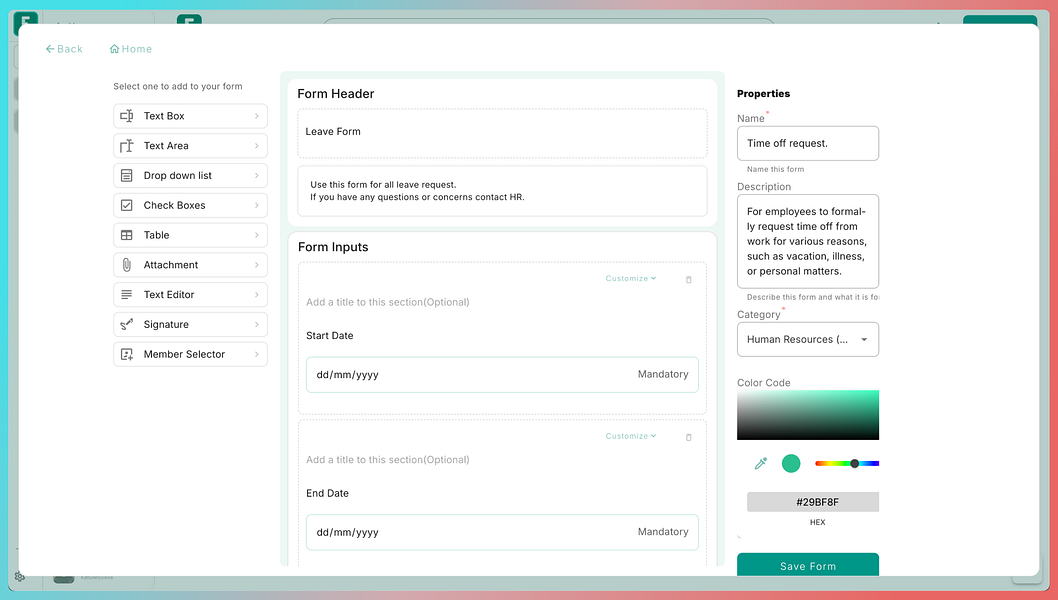
Task: Click the Start Date label
Action: click(329, 335)
